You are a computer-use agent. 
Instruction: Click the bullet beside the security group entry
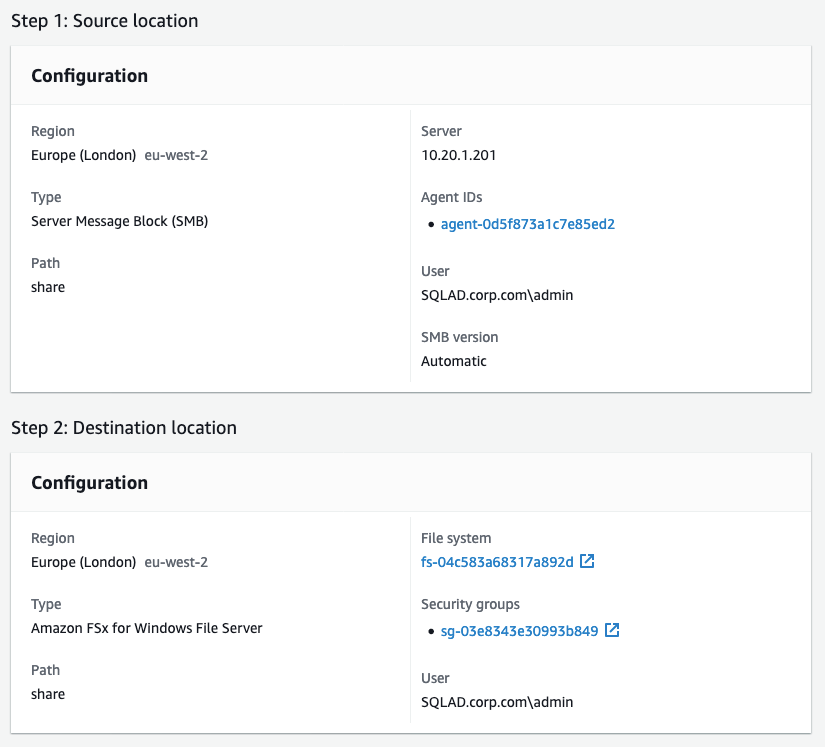pyautogui.click(x=431, y=631)
